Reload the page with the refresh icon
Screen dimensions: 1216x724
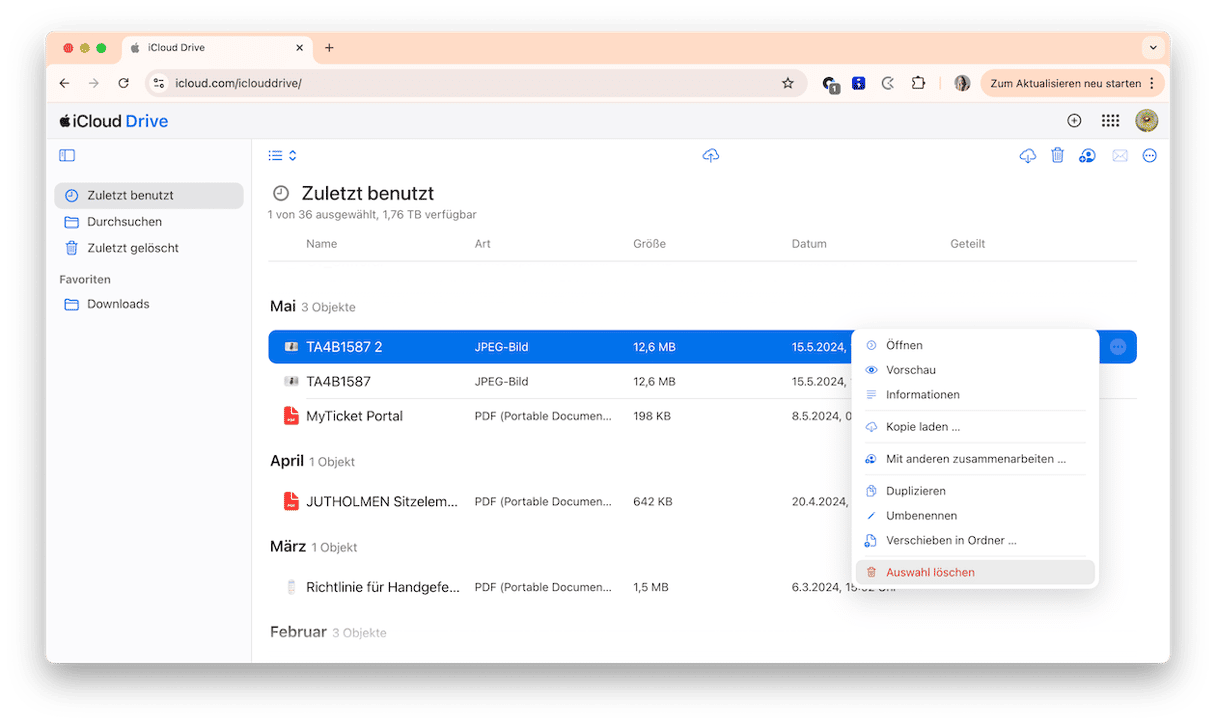[x=123, y=83]
